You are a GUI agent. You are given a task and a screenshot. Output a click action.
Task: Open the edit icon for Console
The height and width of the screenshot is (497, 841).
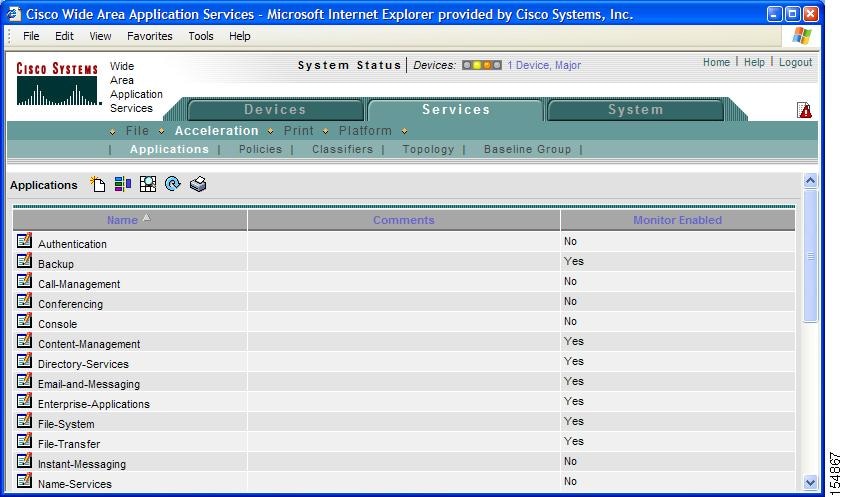click(24, 321)
